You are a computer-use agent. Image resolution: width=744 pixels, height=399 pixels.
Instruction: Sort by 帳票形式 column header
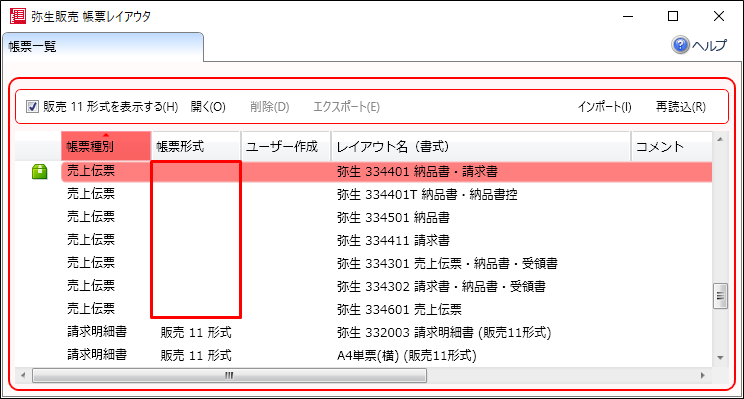click(196, 146)
